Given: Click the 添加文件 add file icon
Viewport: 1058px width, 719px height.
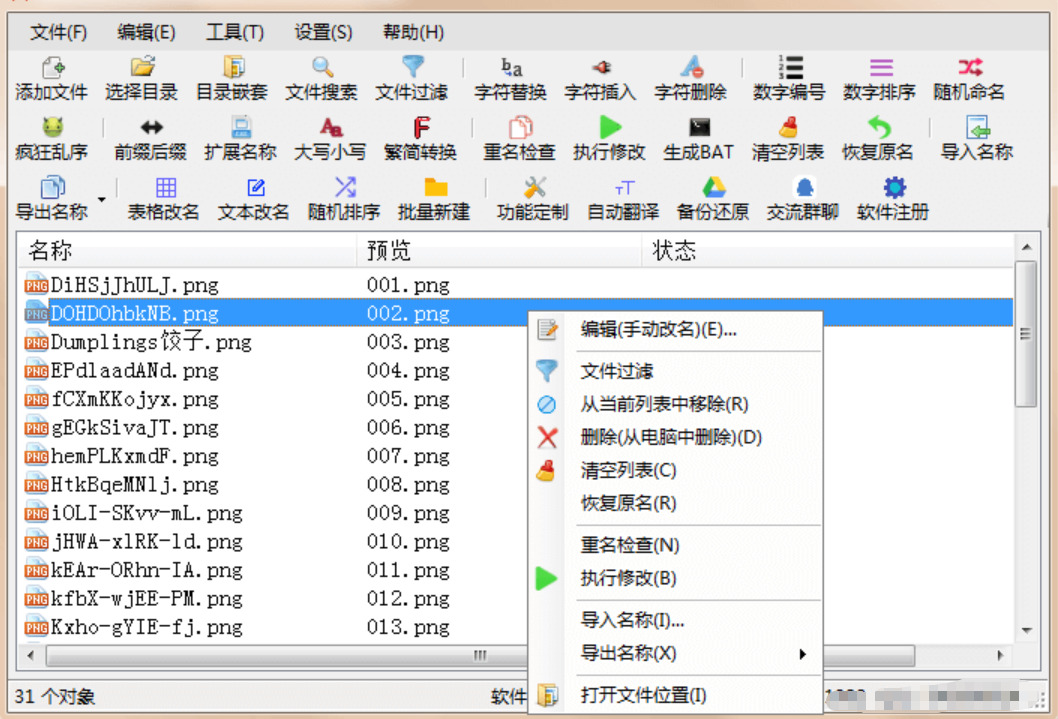Looking at the screenshot, I should 52,67.
